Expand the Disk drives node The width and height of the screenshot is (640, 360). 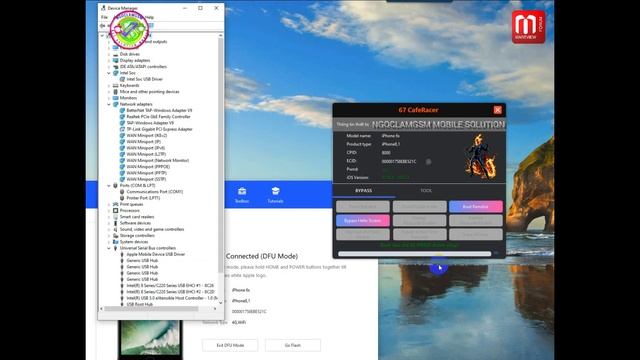tap(109, 54)
